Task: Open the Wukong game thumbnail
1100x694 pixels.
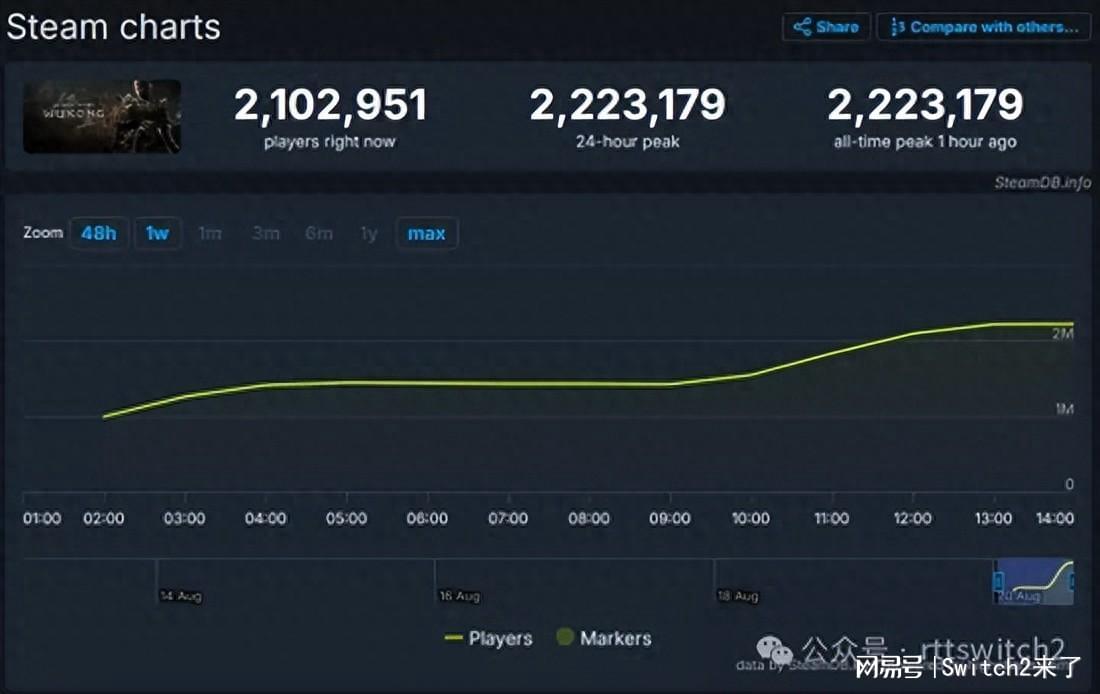Action: [x=102, y=116]
